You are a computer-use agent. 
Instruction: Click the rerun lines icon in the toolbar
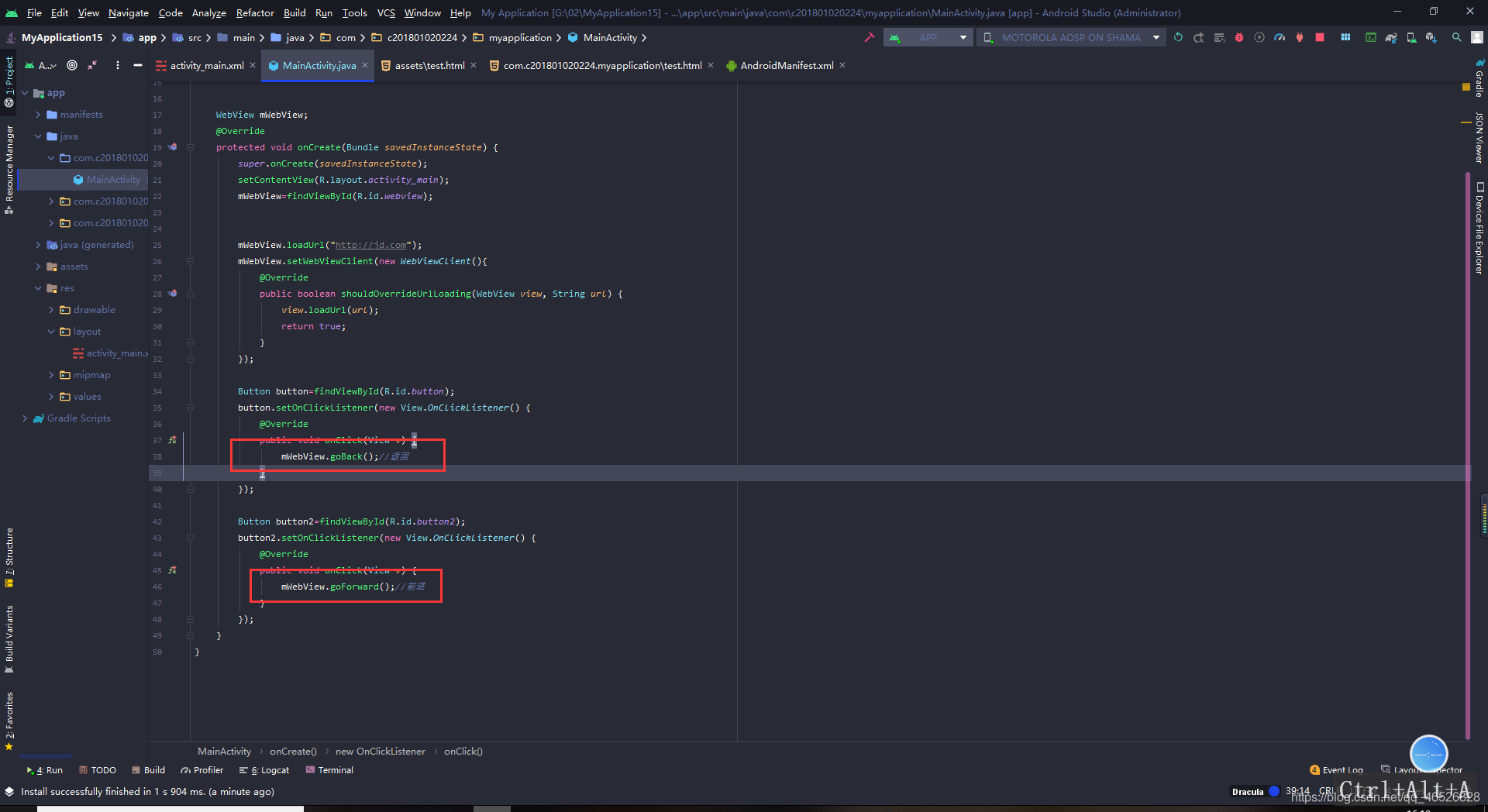pyautogui.click(x=1219, y=37)
